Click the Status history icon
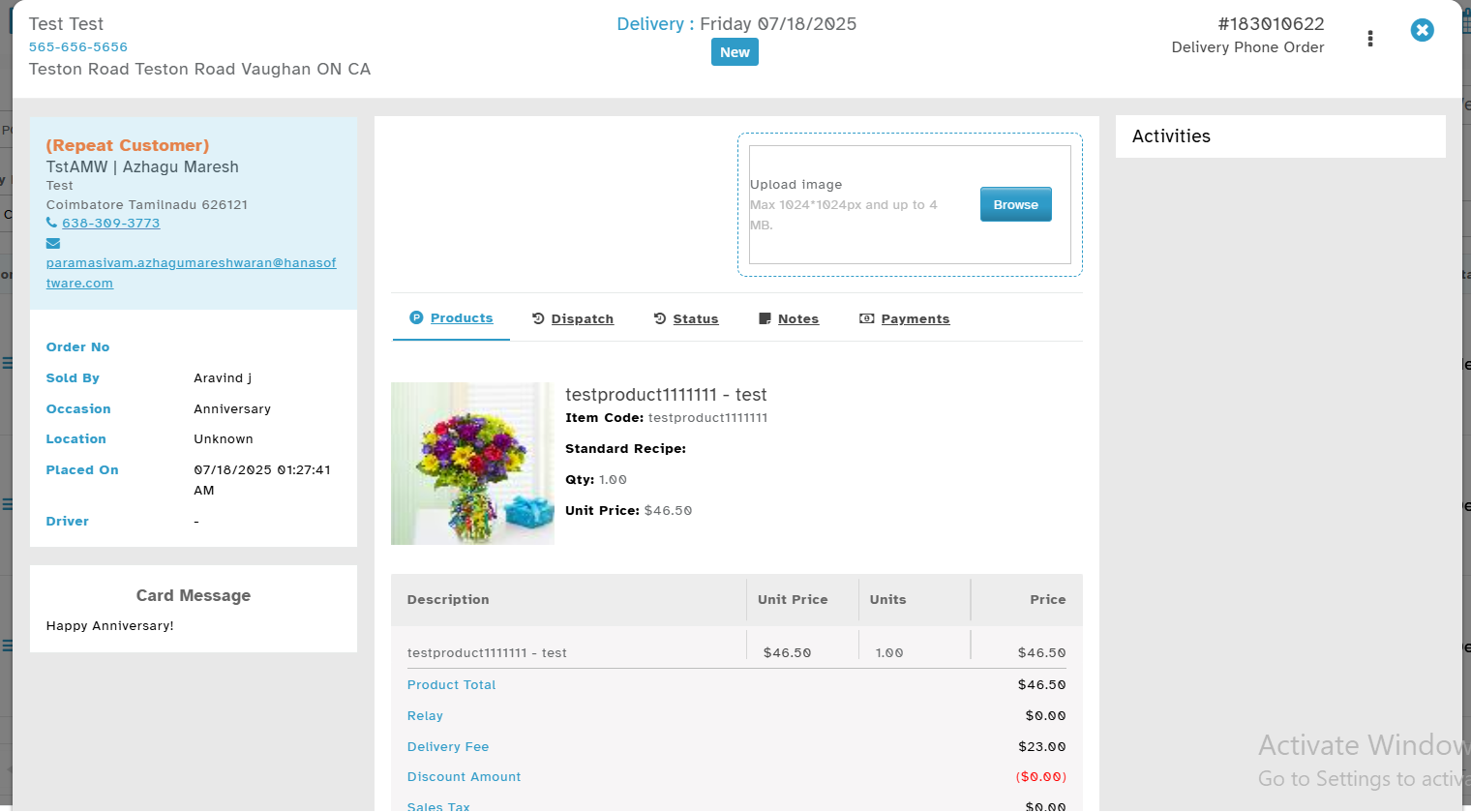1471x812 pixels. (x=660, y=318)
